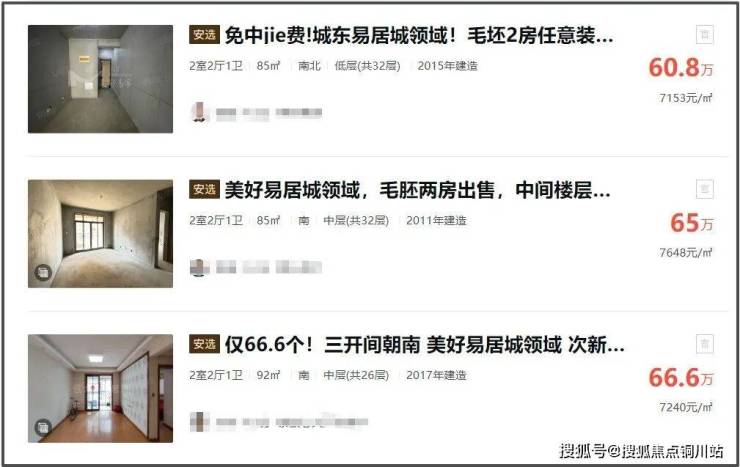
Task: Click the 66.6万 price on the third listing
Action: coord(681,377)
